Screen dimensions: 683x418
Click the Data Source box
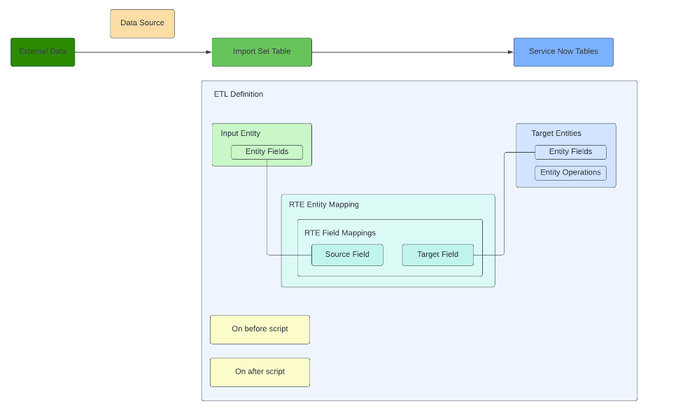142,24
